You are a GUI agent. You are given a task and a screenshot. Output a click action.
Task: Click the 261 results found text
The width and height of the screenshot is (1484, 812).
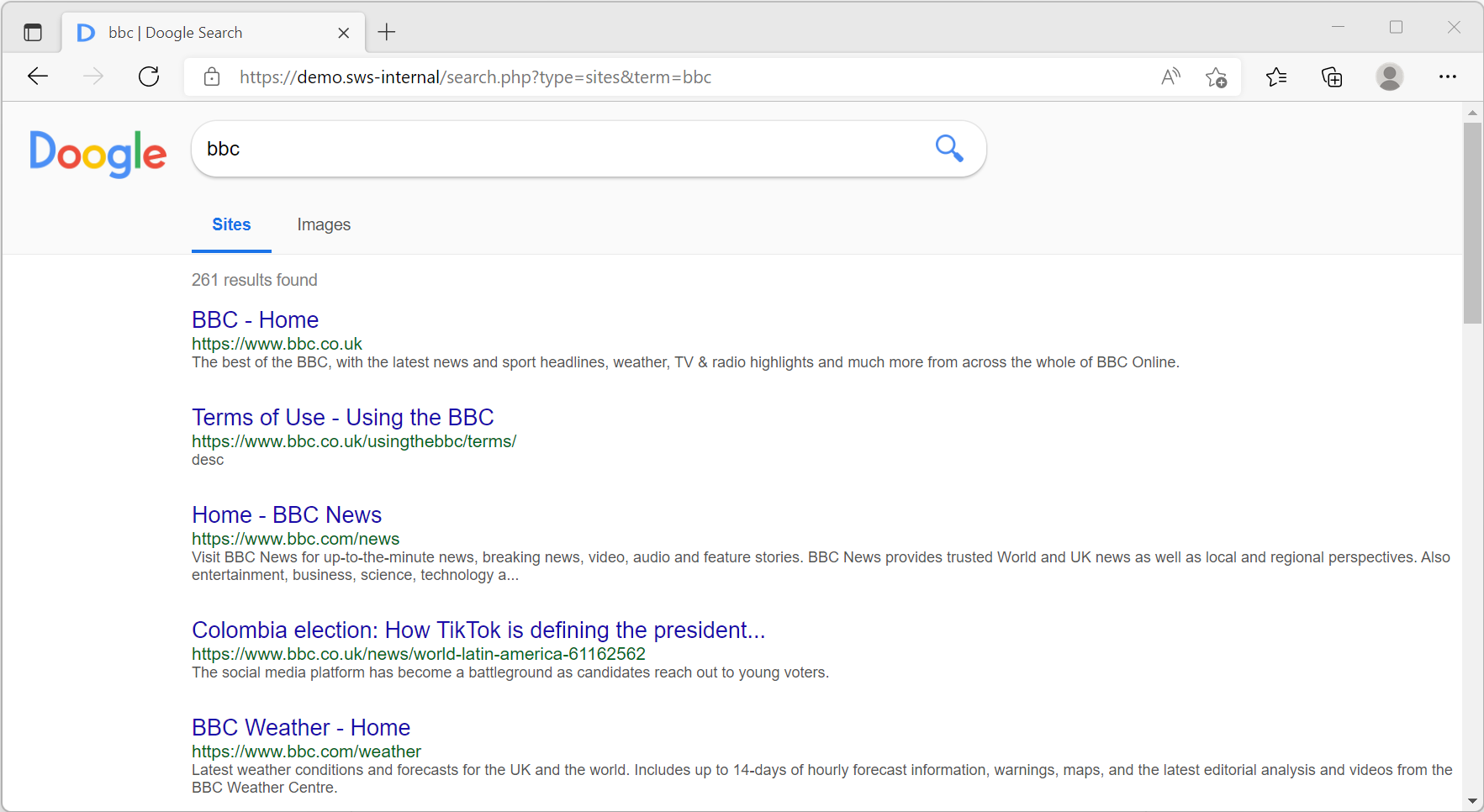pos(255,280)
